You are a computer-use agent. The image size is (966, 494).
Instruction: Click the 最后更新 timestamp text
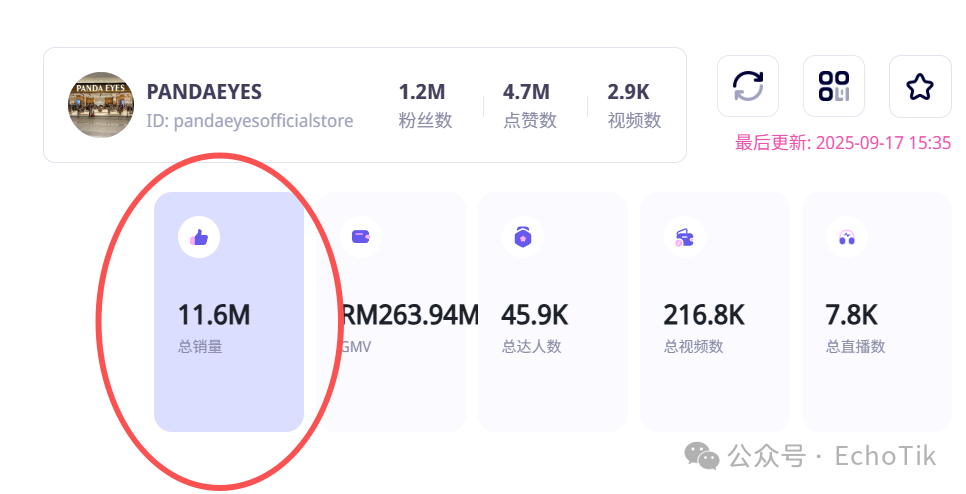(x=843, y=143)
